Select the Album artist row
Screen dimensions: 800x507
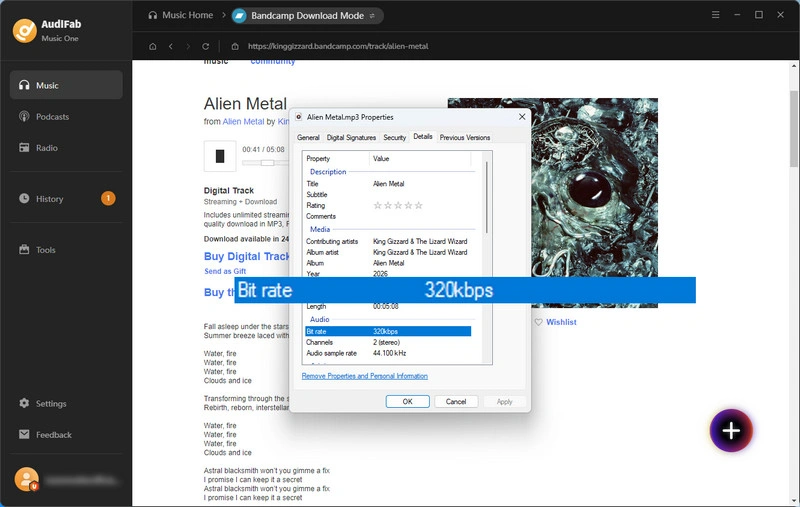coord(388,252)
